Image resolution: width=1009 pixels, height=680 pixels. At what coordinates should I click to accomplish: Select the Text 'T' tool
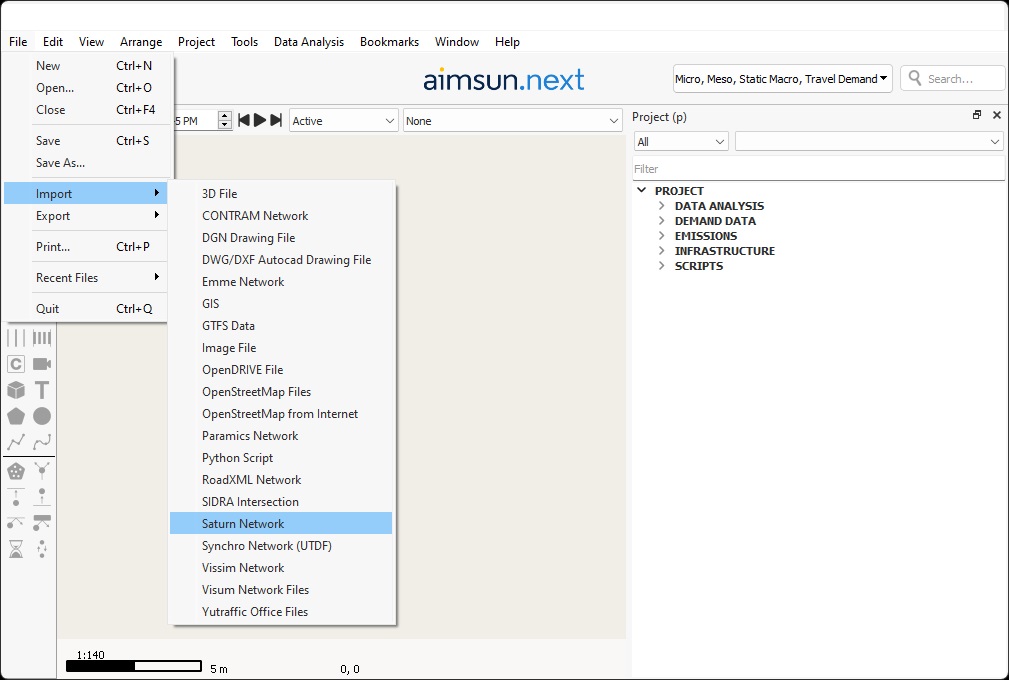tap(42, 390)
